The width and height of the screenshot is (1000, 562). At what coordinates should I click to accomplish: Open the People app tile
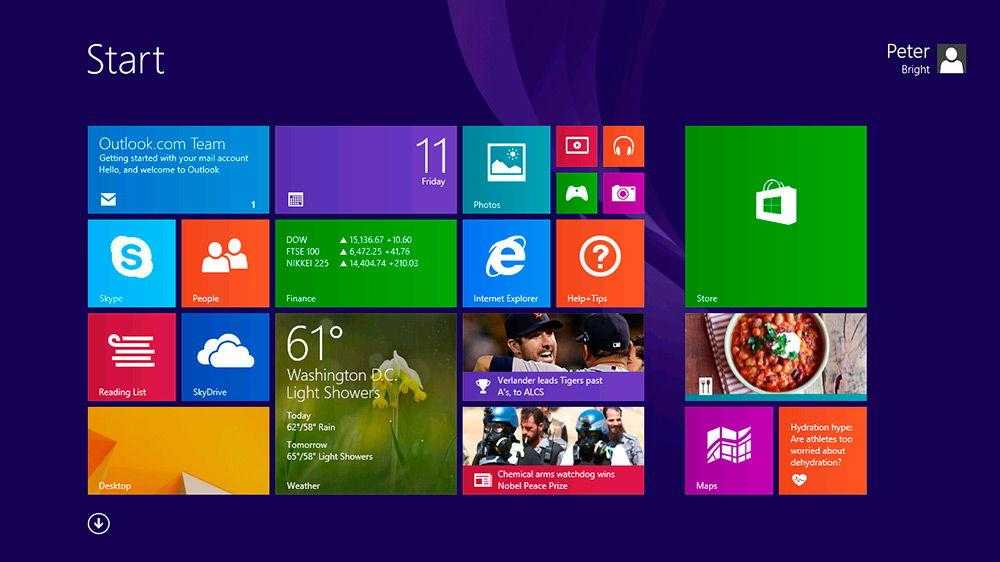(225, 263)
